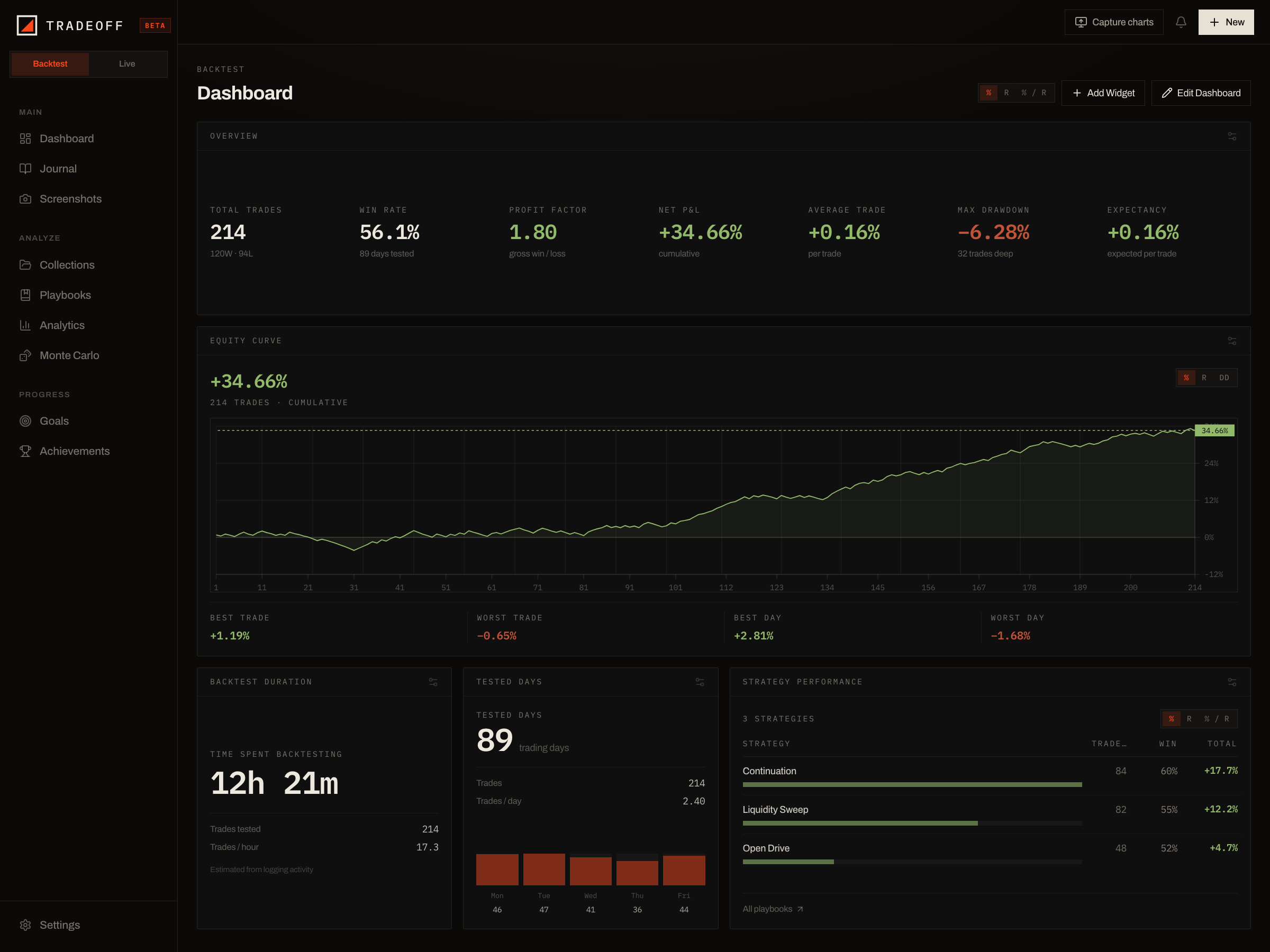Select R view on equity curve
The width and height of the screenshot is (1270, 952).
[x=1204, y=378]
